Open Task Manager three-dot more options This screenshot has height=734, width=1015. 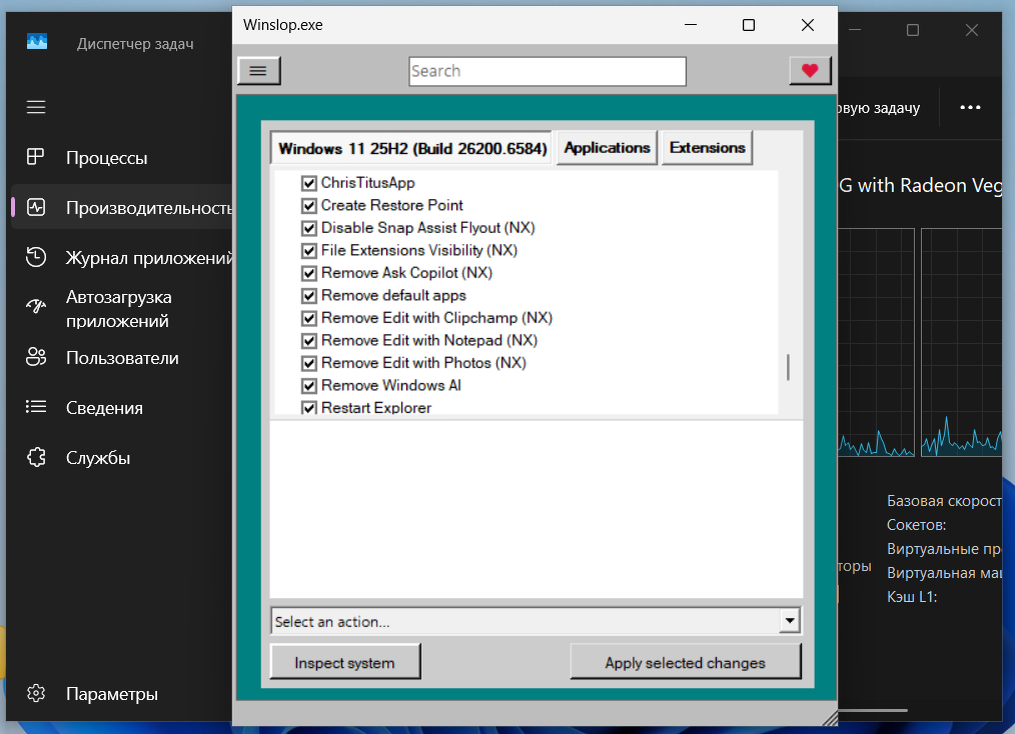point(970,107)
